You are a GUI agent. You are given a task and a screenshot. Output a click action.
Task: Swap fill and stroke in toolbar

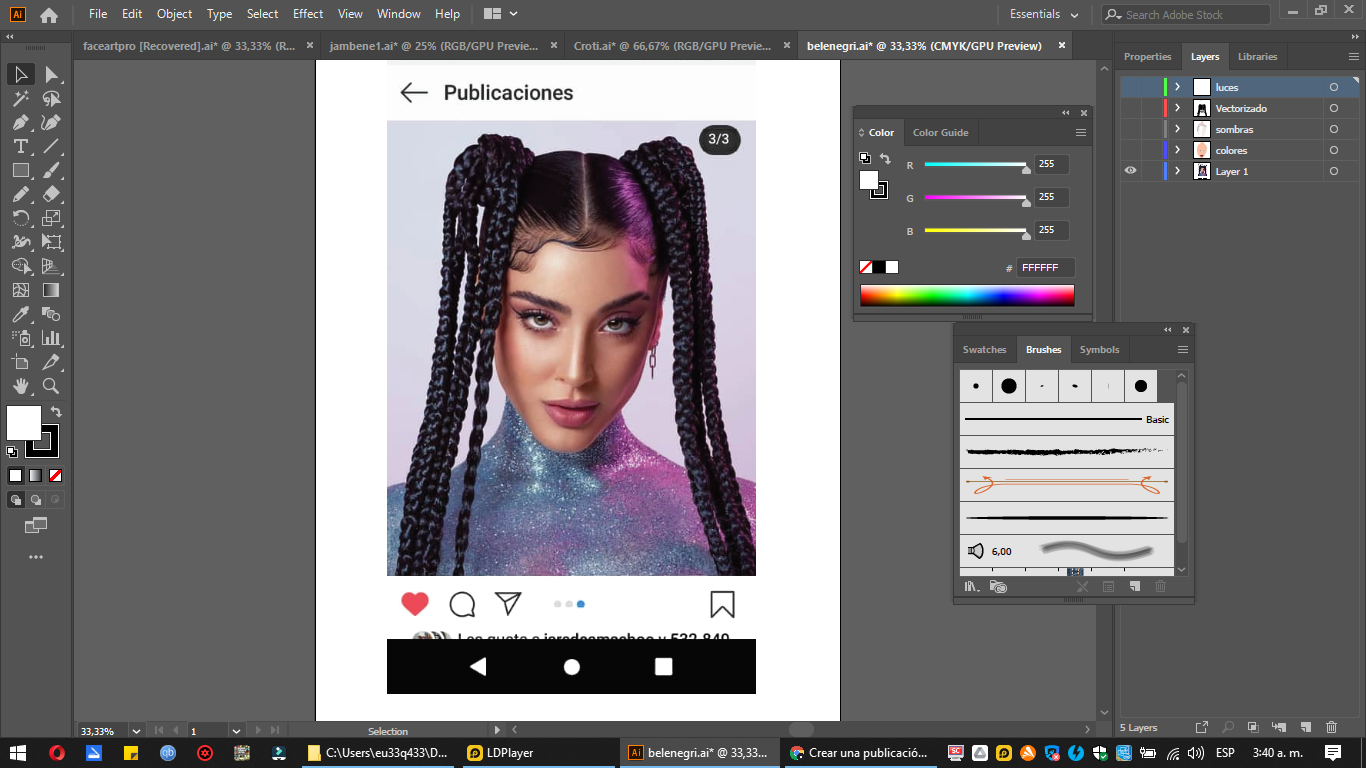56,411
